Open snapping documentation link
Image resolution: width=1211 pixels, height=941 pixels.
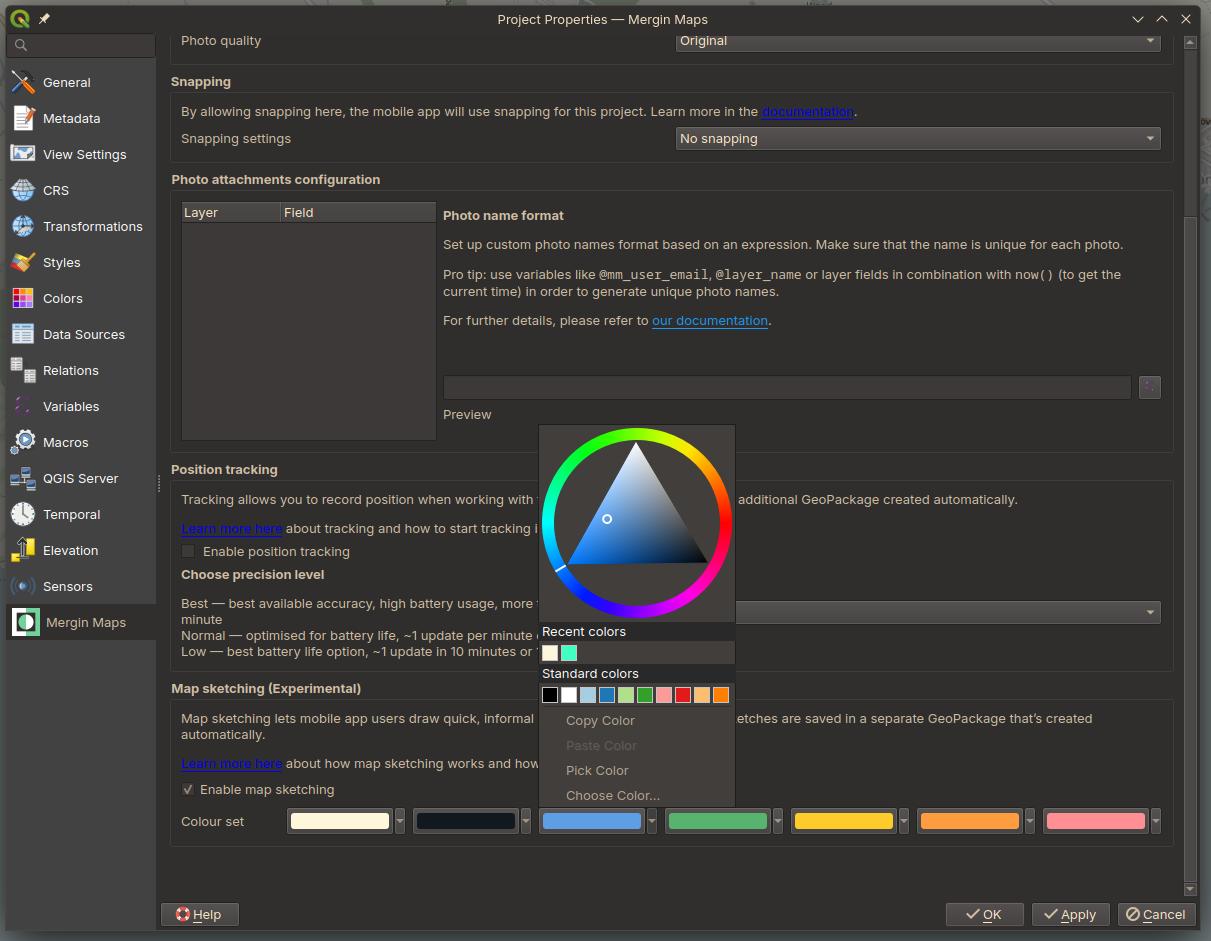click(808, 112)
